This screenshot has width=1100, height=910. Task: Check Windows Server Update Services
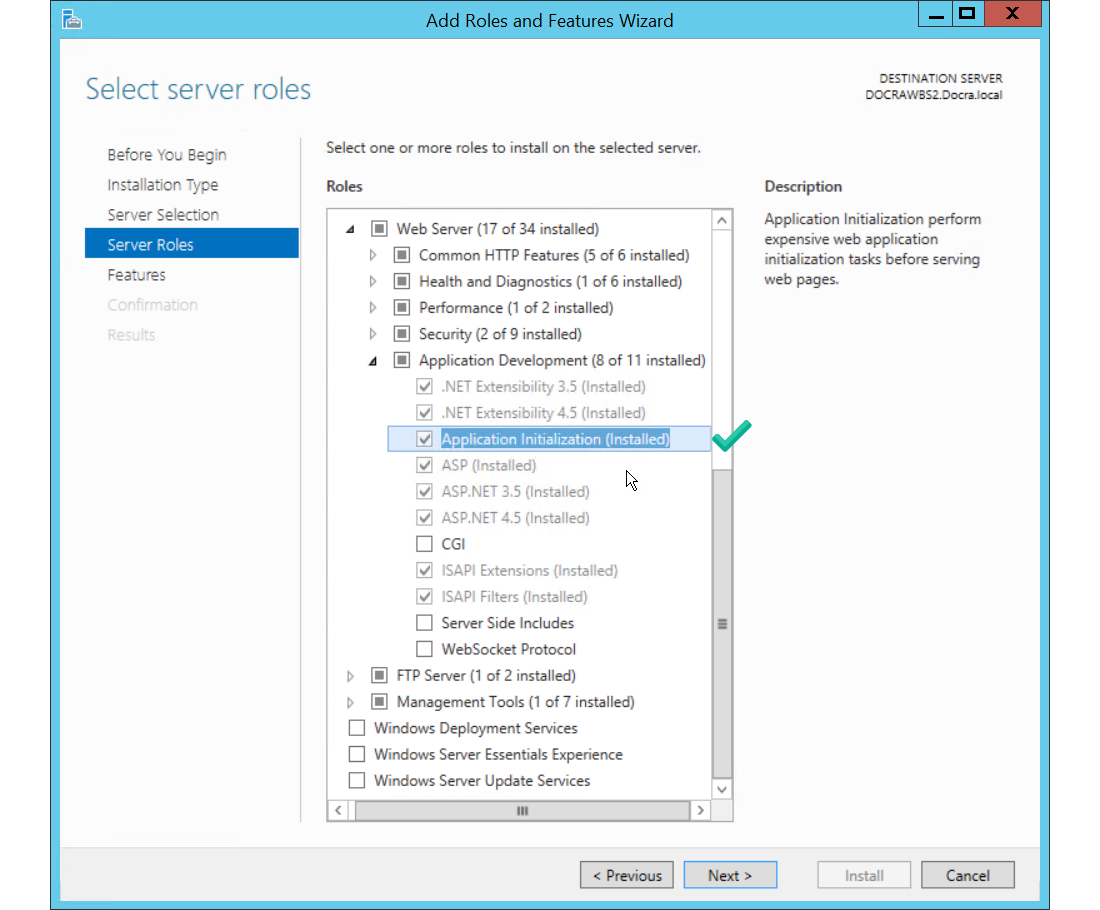(357, 780)
